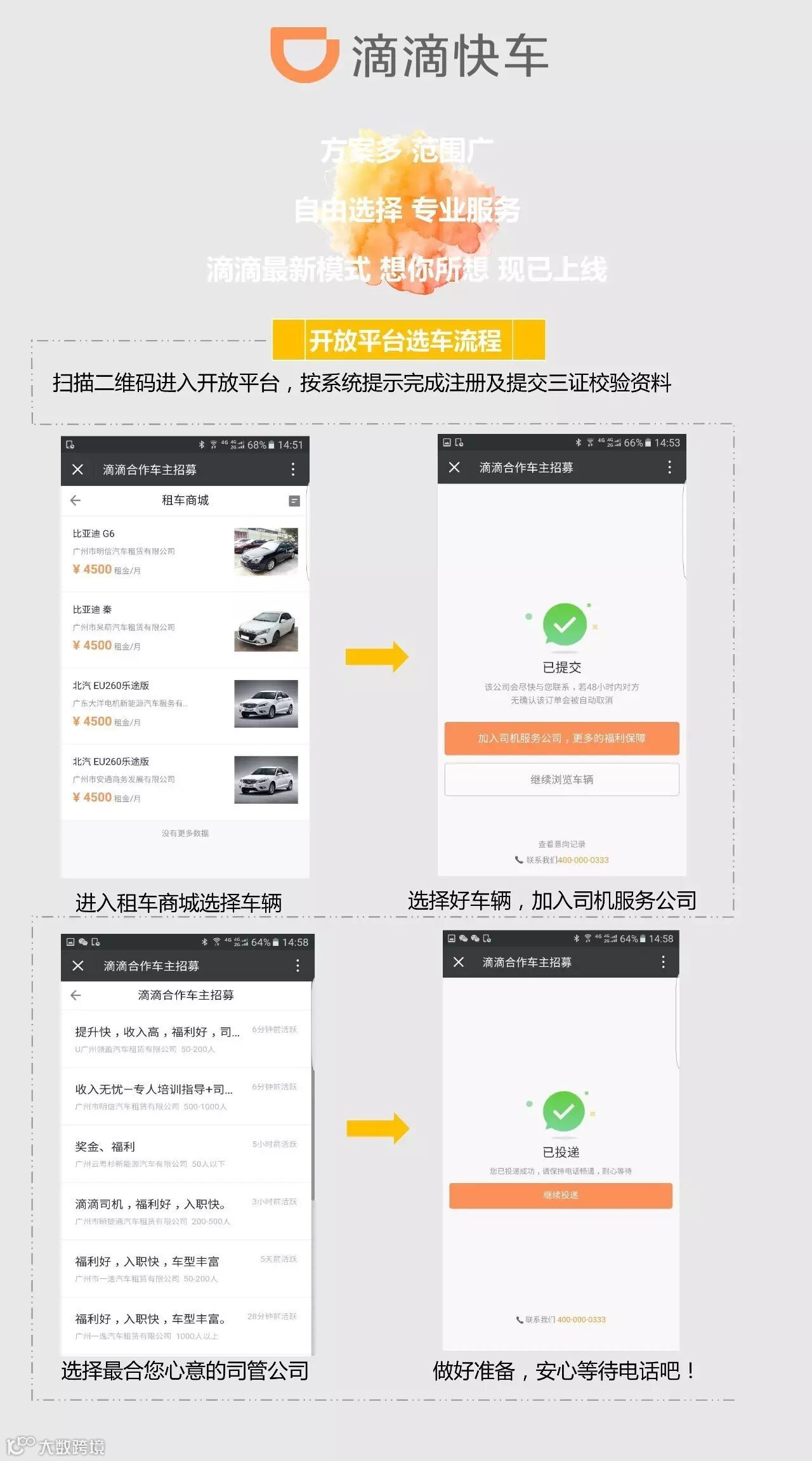Open first 北汽 EU260乐途版 car photo
The image size is (812, 1461).
click(266, 704)
